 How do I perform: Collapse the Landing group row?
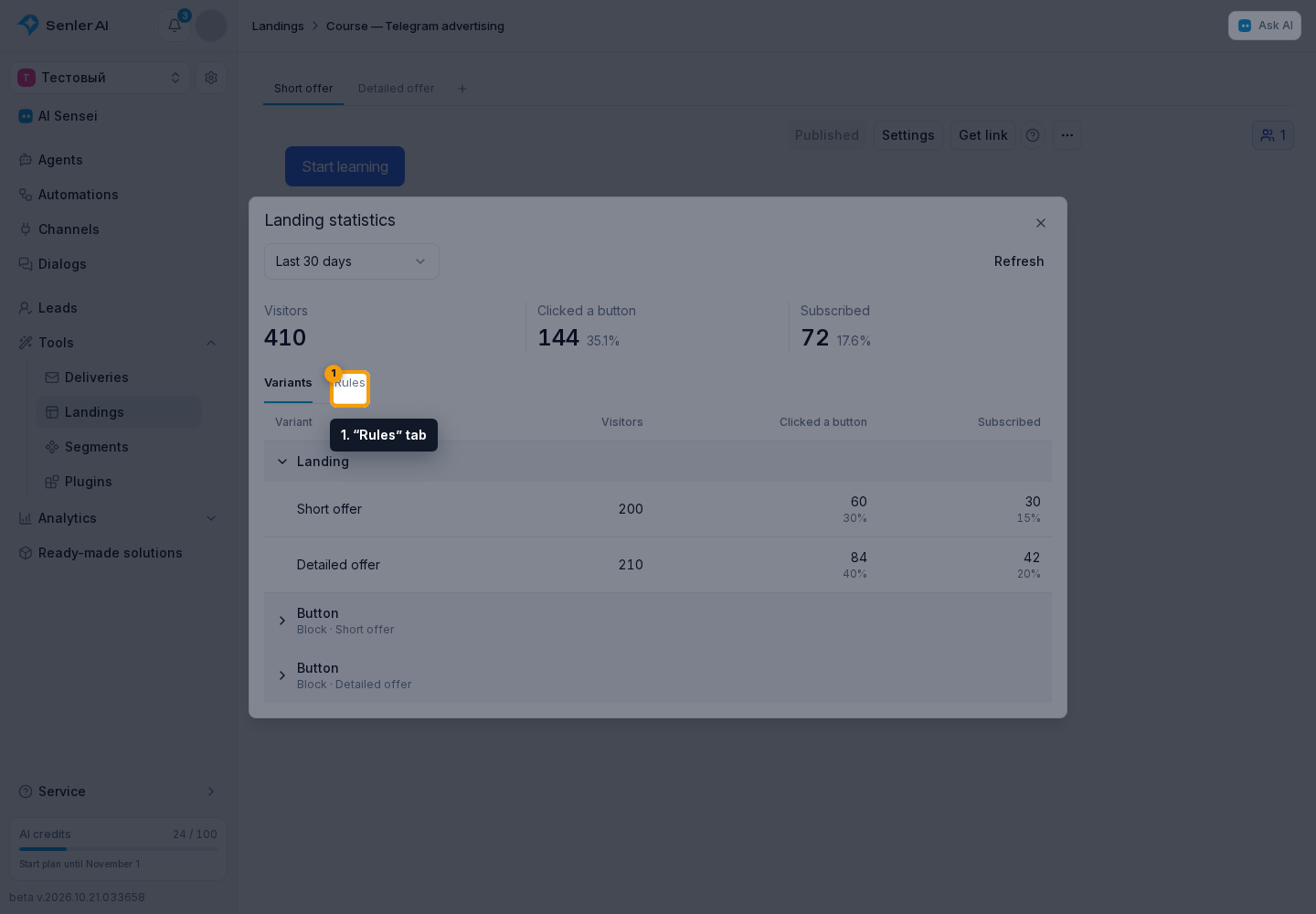(282, 462)
